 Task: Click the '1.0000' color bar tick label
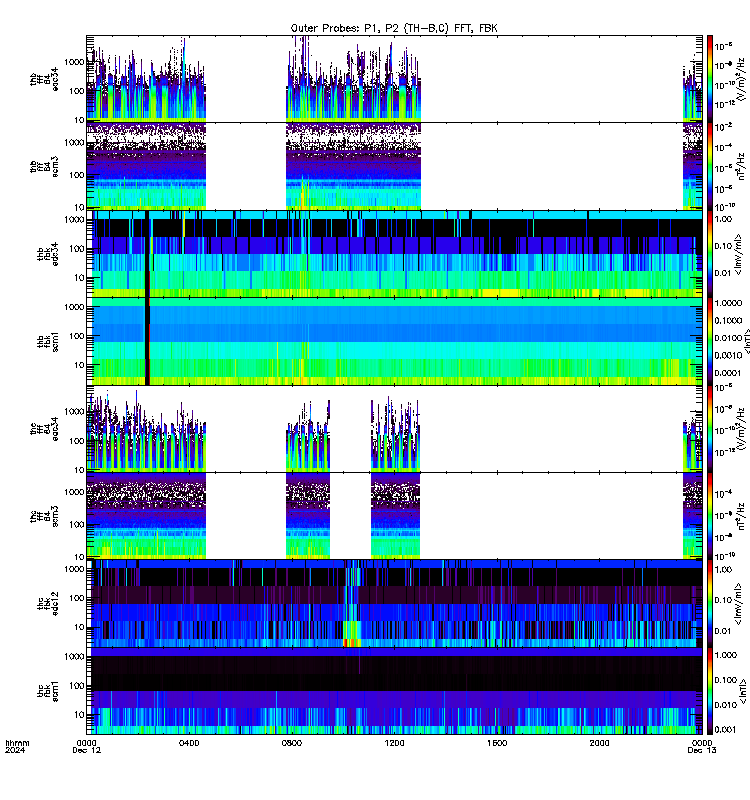click(728, 303)
